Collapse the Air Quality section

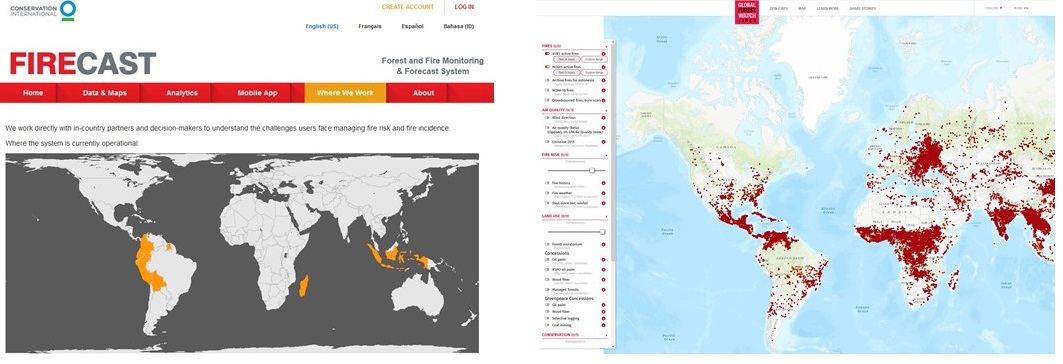point(606,109)
